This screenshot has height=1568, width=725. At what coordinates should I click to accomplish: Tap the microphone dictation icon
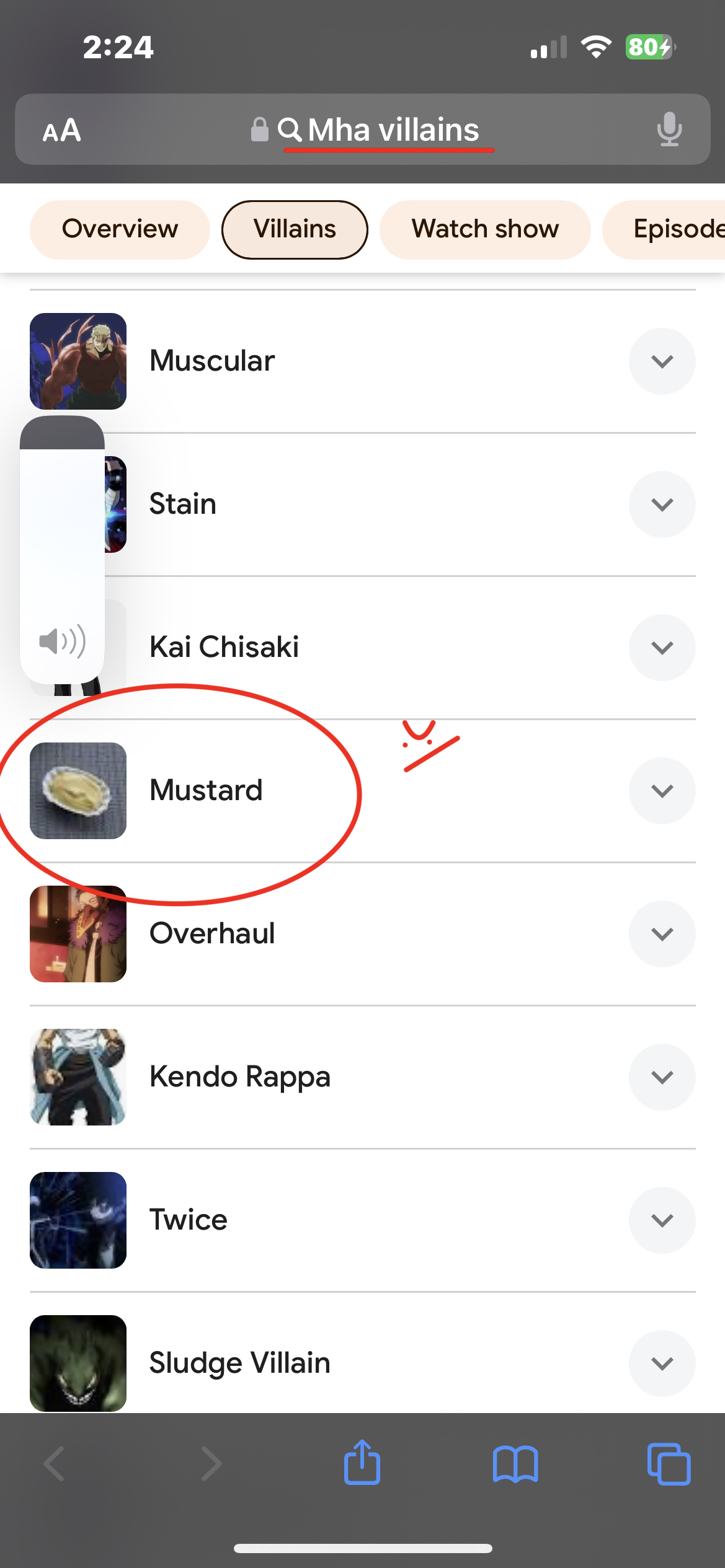click(669, 130)
